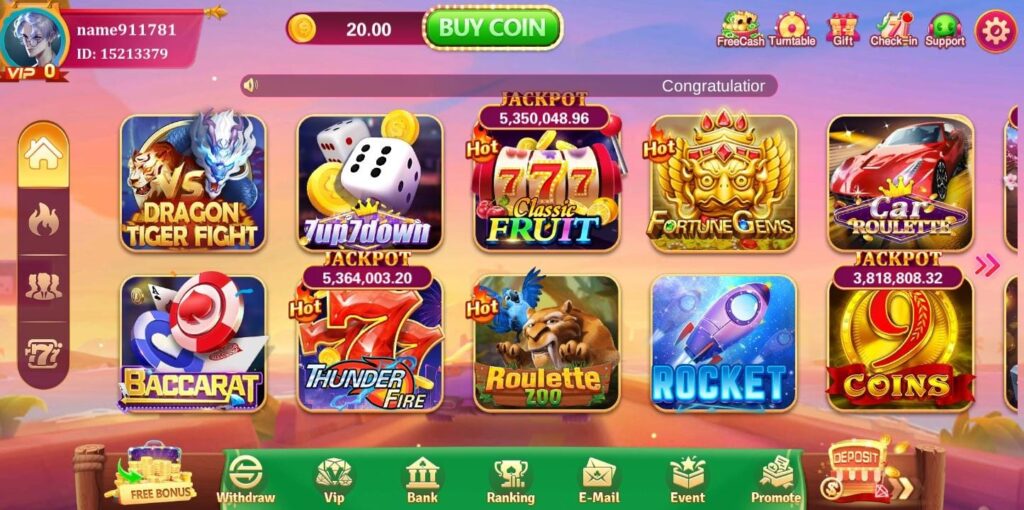Screen dimensions: 1024x510
Task: Launch the Rocket game tile
Action: pos(724,343)
